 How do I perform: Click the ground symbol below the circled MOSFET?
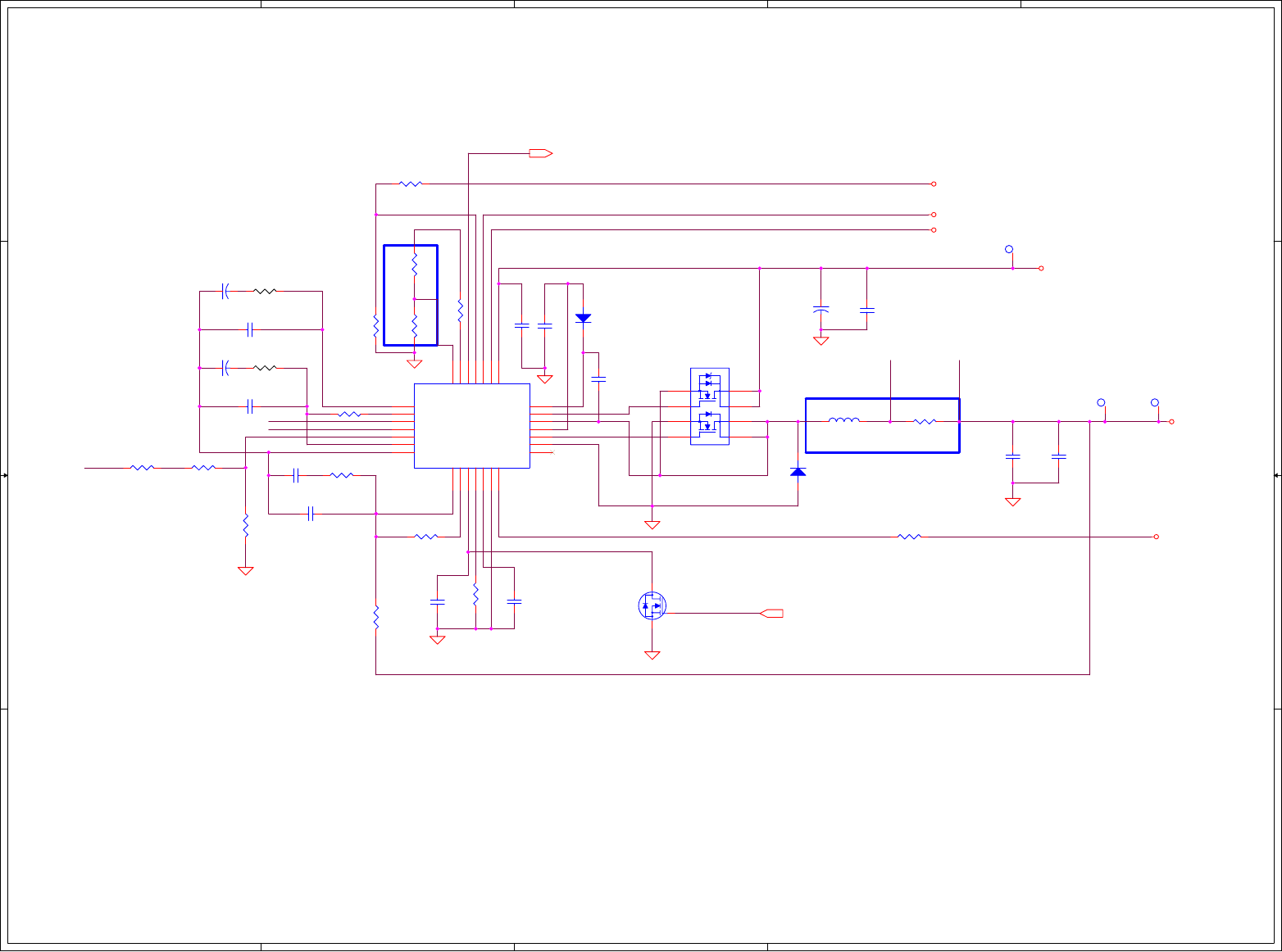652,655
